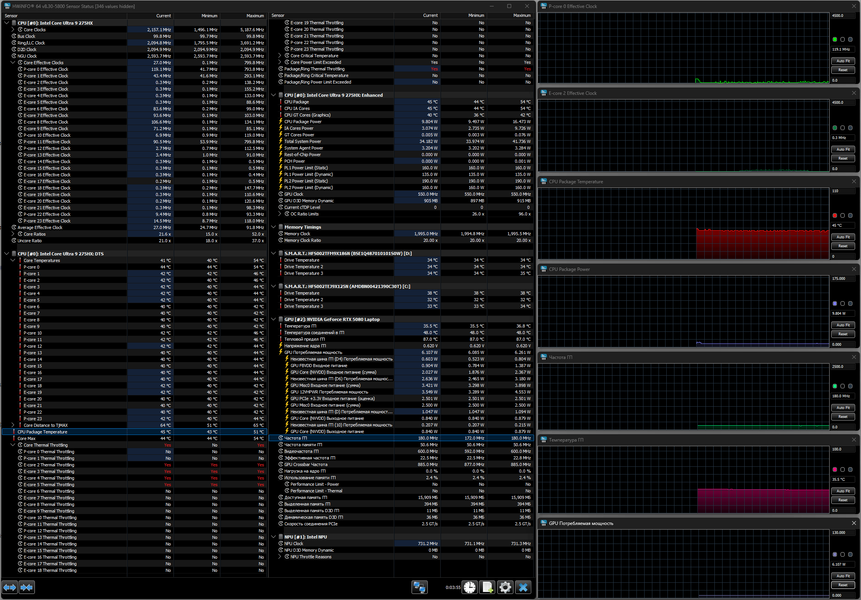The image size is (861, 600).
Task: Click window icon of CPU Package Power graph
Action: click(x=544, y=269)
